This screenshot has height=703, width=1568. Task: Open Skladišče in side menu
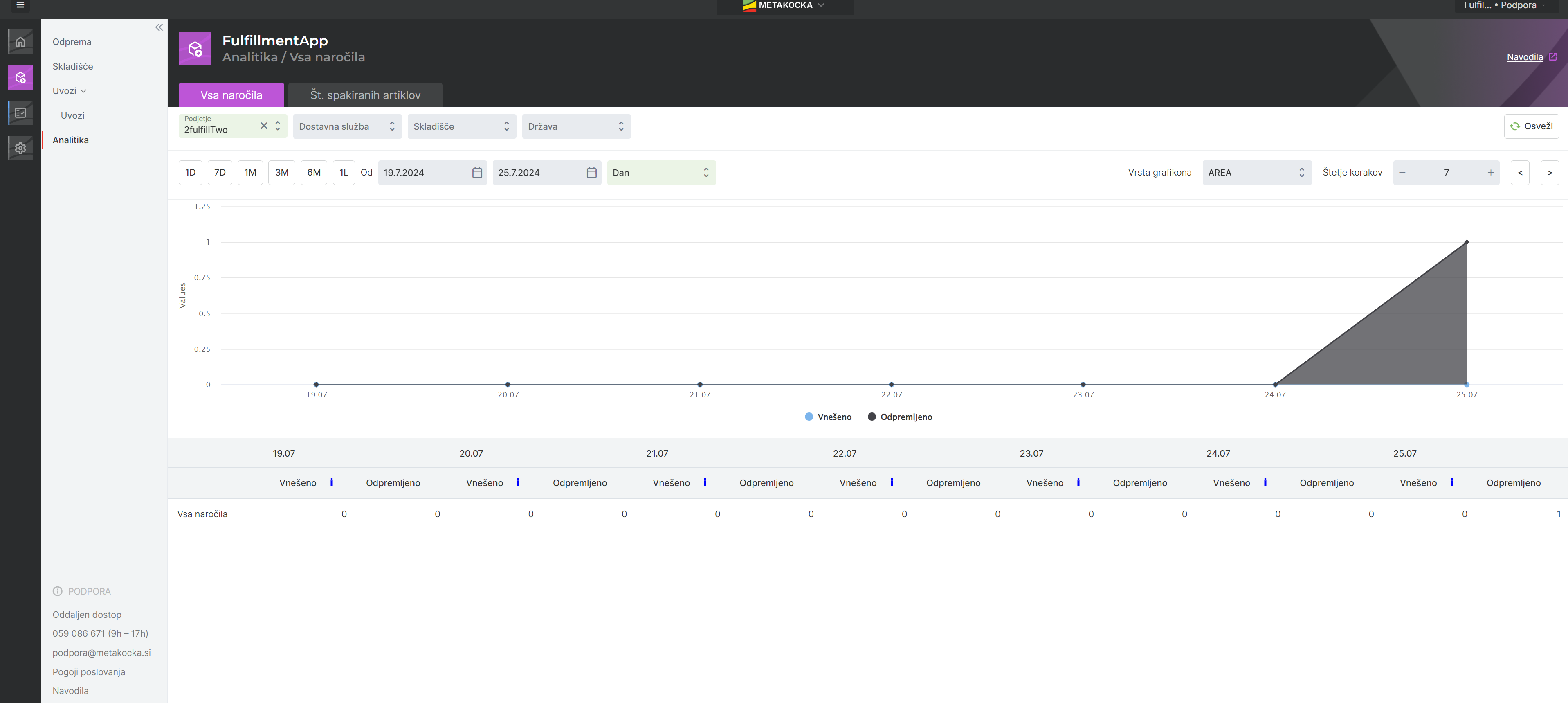(x=72, y=66)
